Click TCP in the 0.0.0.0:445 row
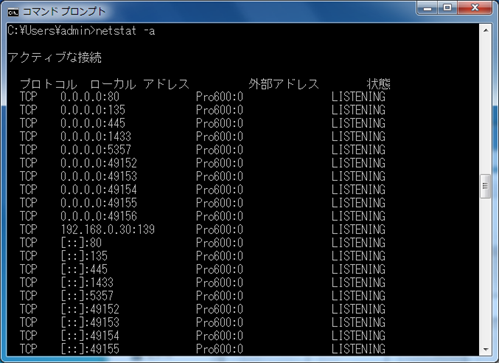Viewport: 499px width, 363px height. point(29,123)
